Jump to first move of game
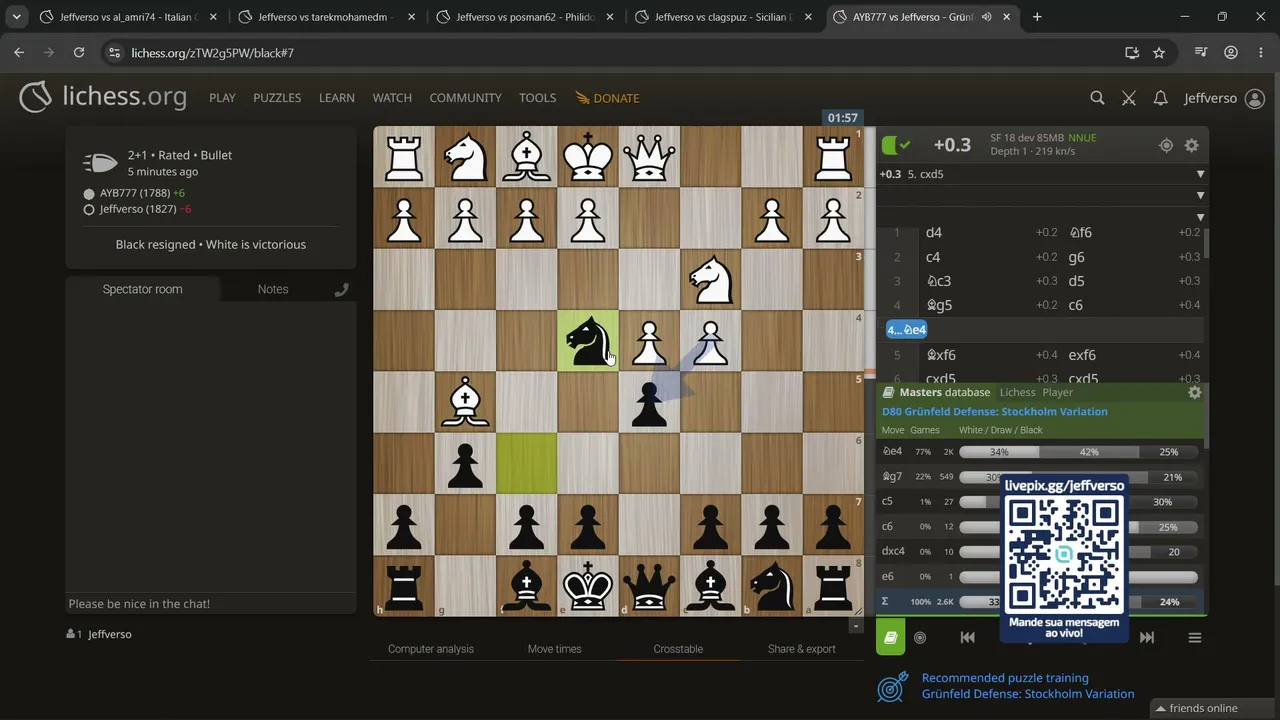Screen dimensions: 1280x720 point(967,637)
